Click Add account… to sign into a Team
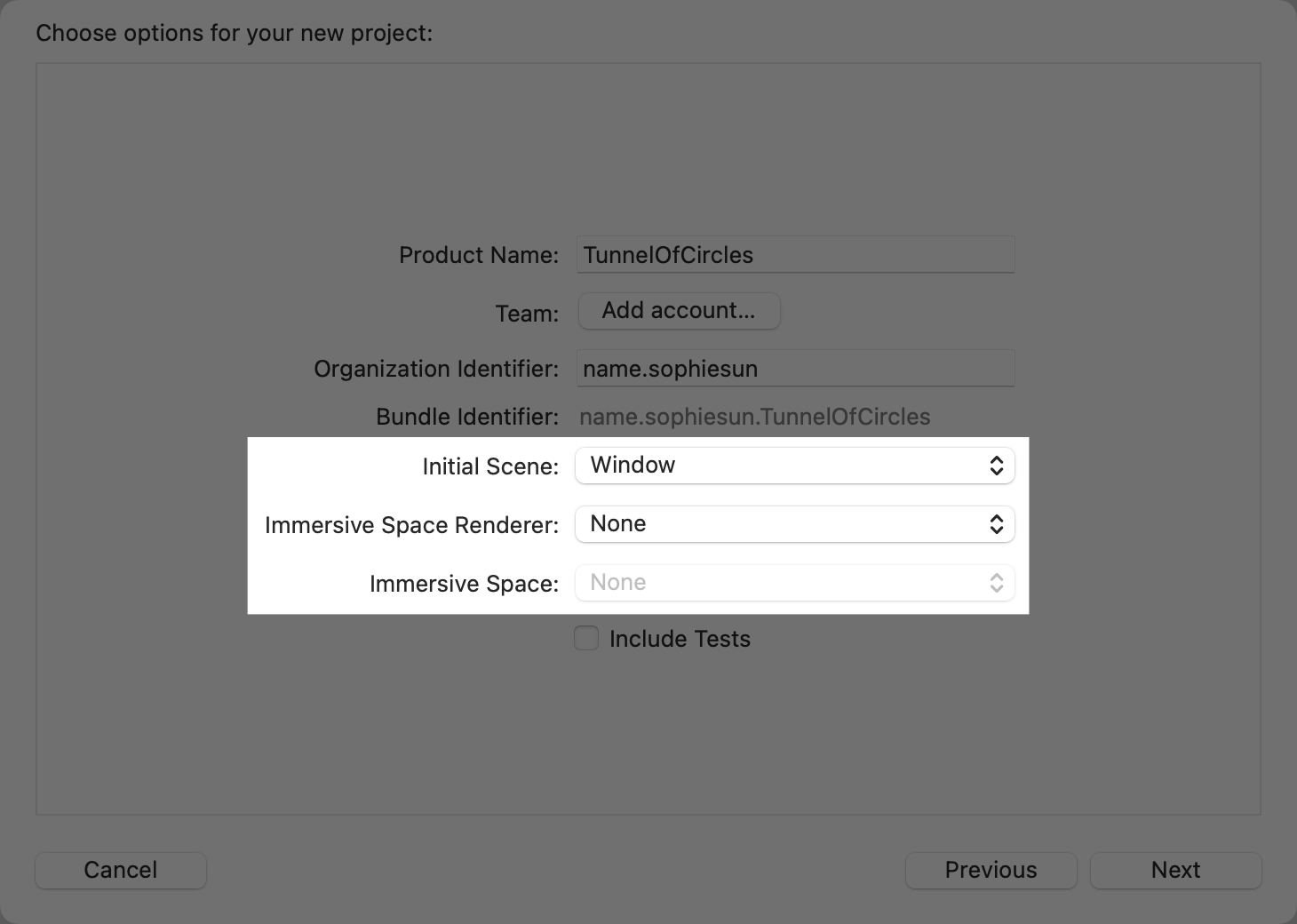 coord(679,310)
